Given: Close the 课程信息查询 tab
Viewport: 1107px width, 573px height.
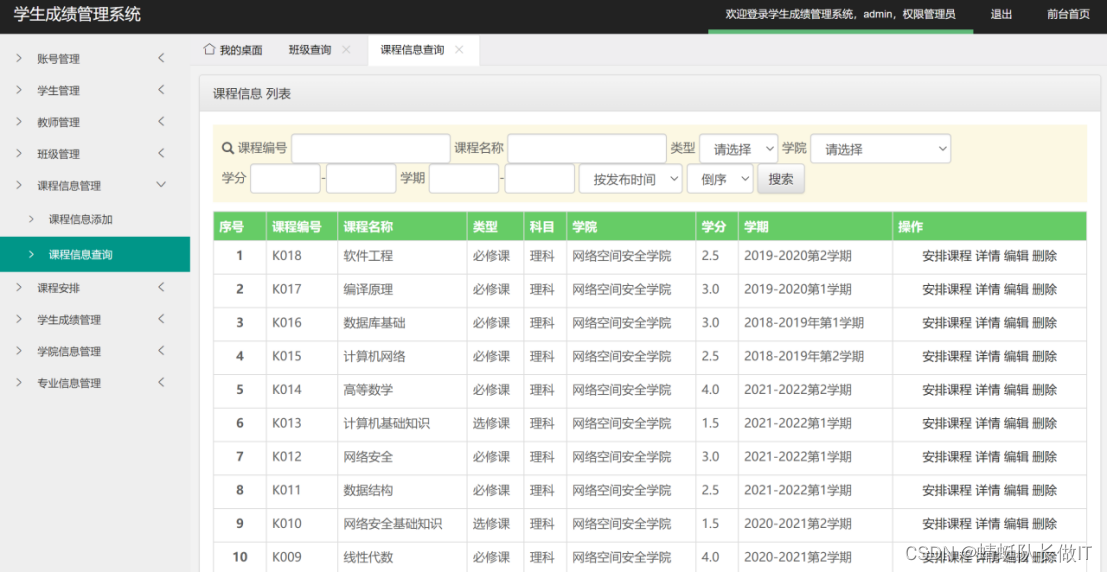Looking at the screenshot, I should coord(459,49).
